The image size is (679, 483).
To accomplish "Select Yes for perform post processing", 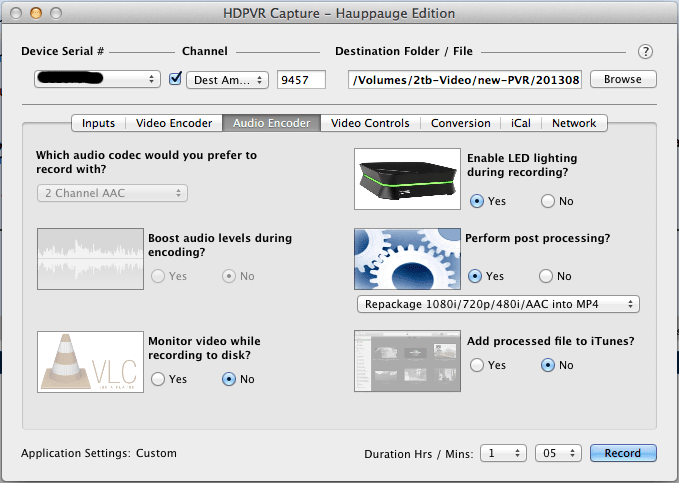I will coord(475,276).
